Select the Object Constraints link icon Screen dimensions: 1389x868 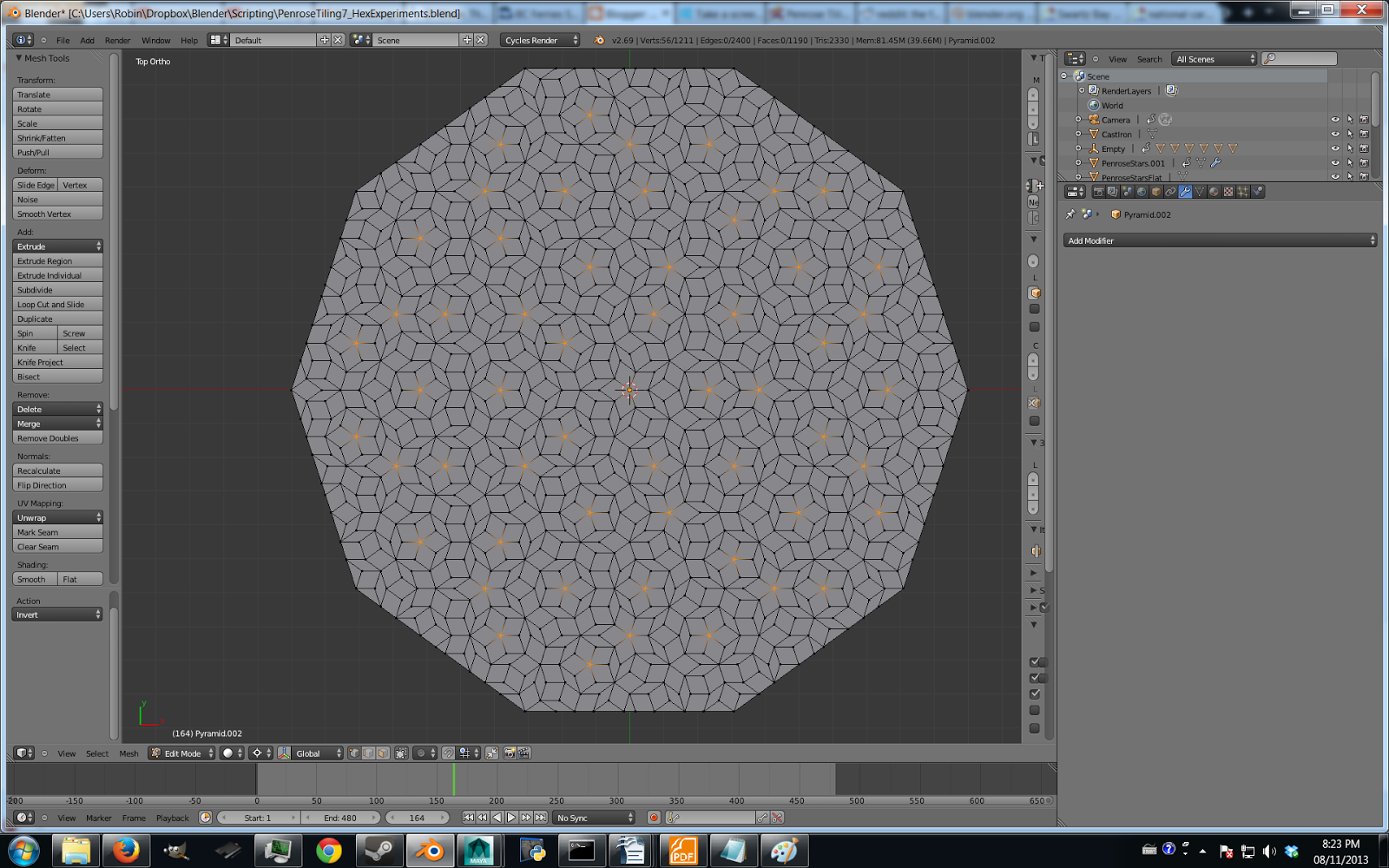click(1170, 192)
